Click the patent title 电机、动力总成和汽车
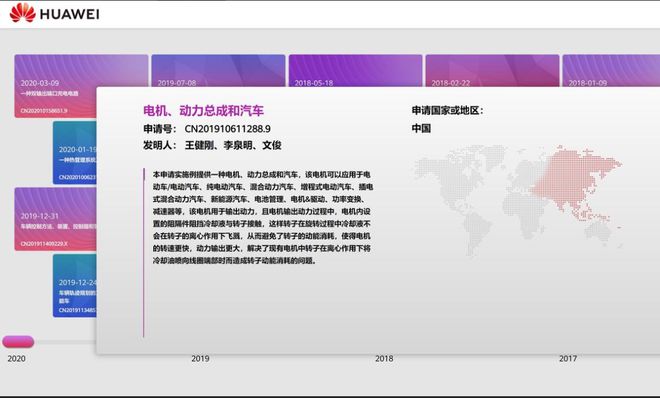Image resolution: width=660 pixels, height=398 pixels. tap(203, 111)
